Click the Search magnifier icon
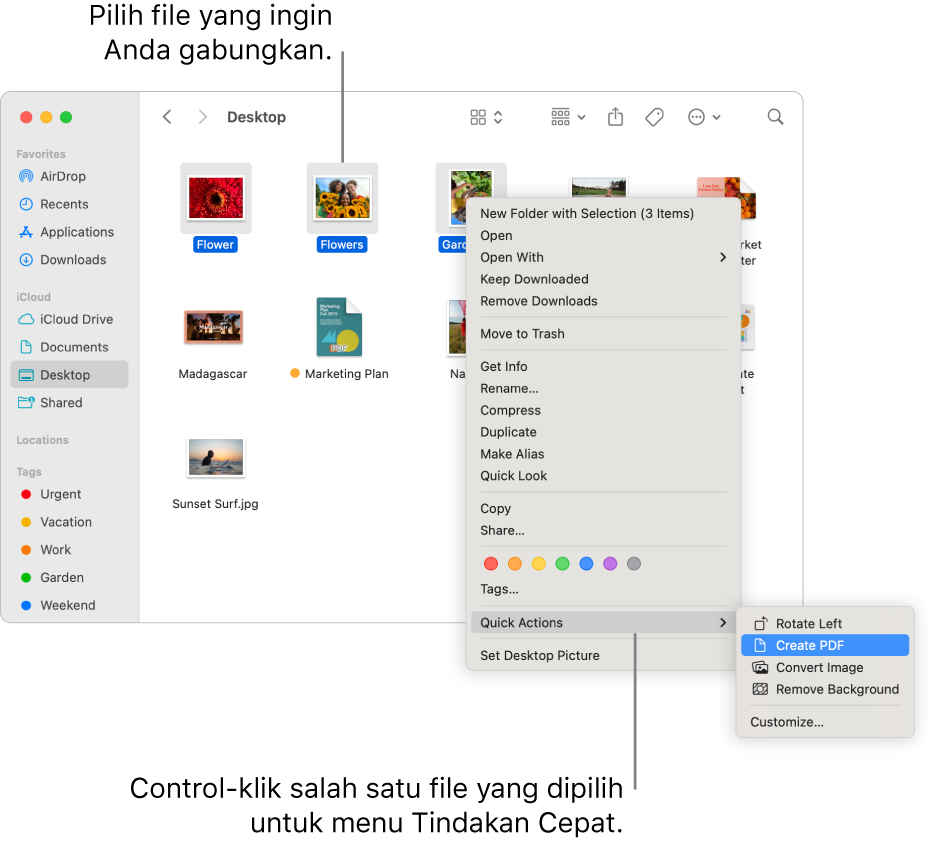931x843 pixels. [x=775, y=117]
